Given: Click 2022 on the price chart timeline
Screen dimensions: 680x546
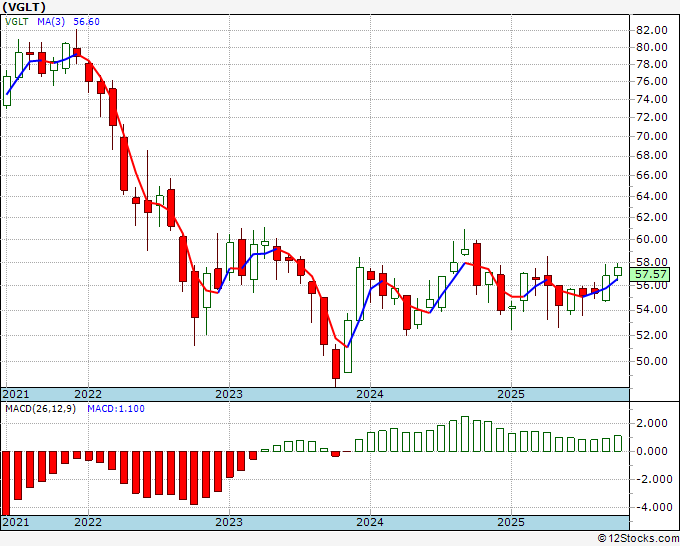Looking at the screenshot, I should (x=88, y=394).
